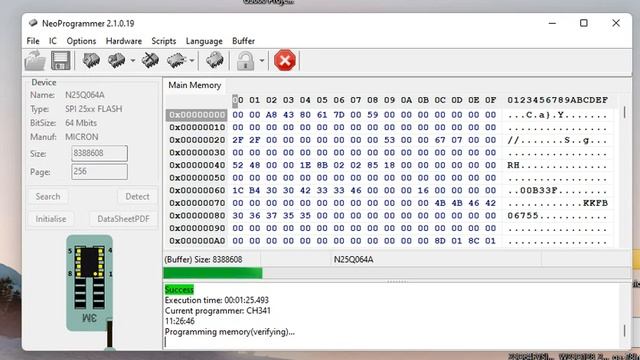Click N25Q064A in the status bar

353,260
